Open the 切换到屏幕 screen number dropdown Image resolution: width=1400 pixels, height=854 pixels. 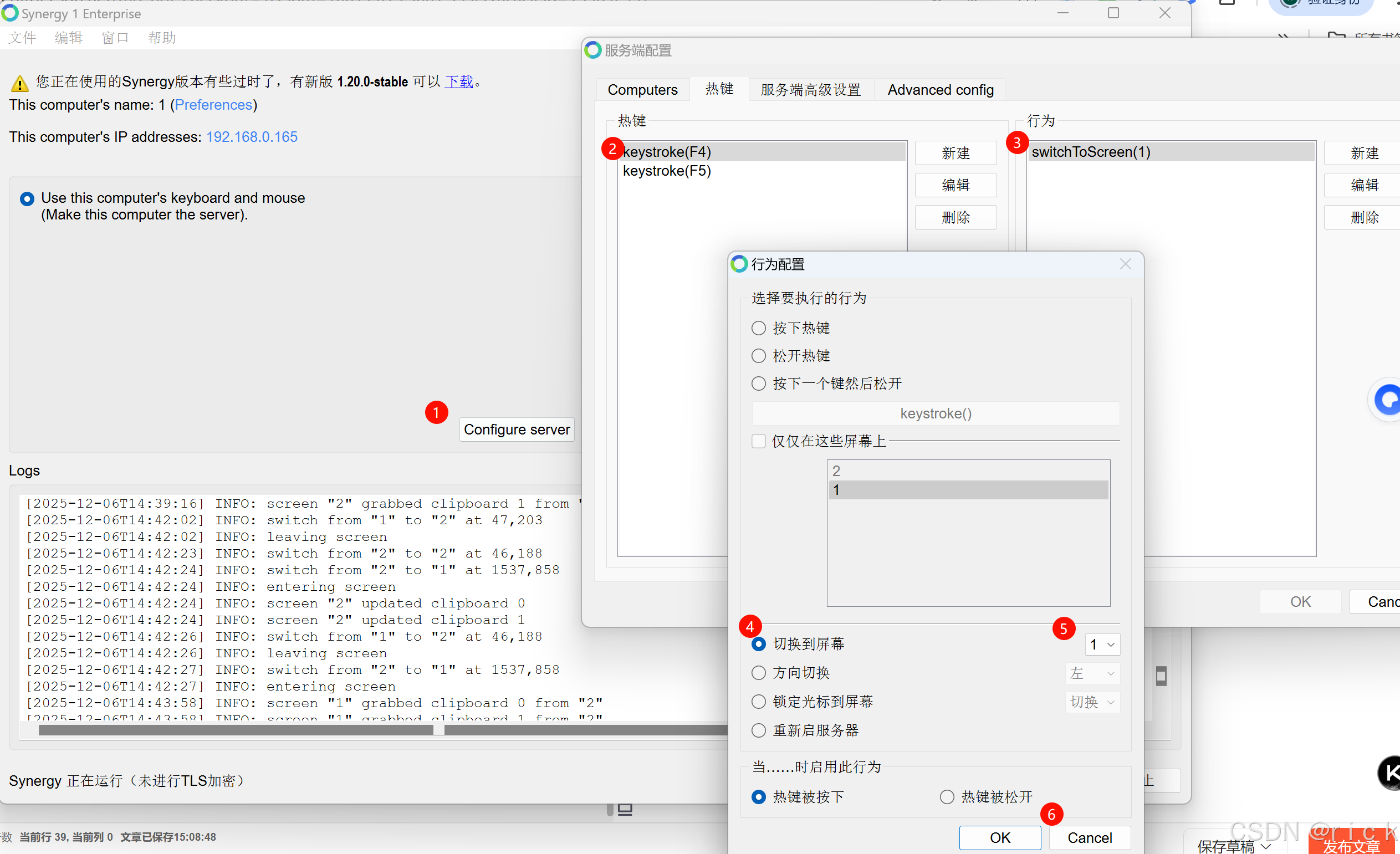coord(1102,645)
